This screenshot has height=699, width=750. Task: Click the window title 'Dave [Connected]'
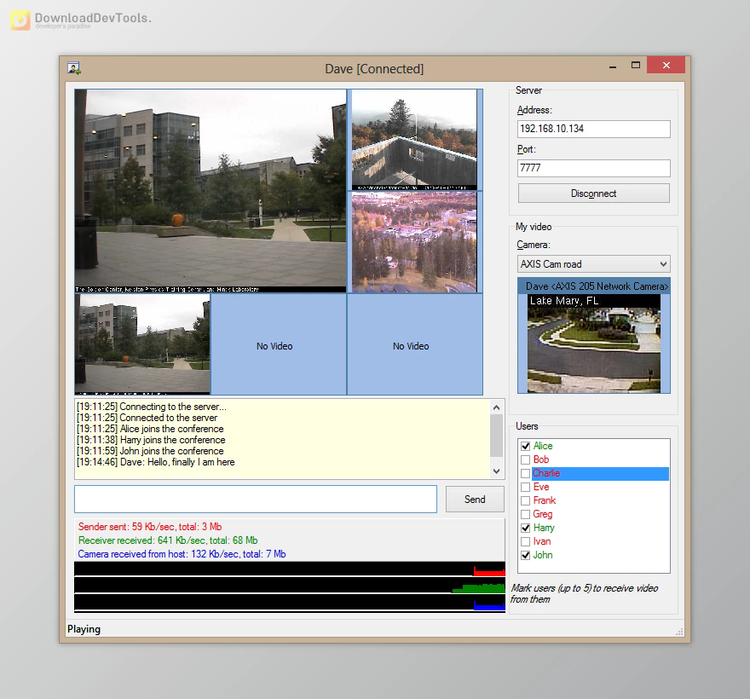pyautogui.click(x=374, y=69)
